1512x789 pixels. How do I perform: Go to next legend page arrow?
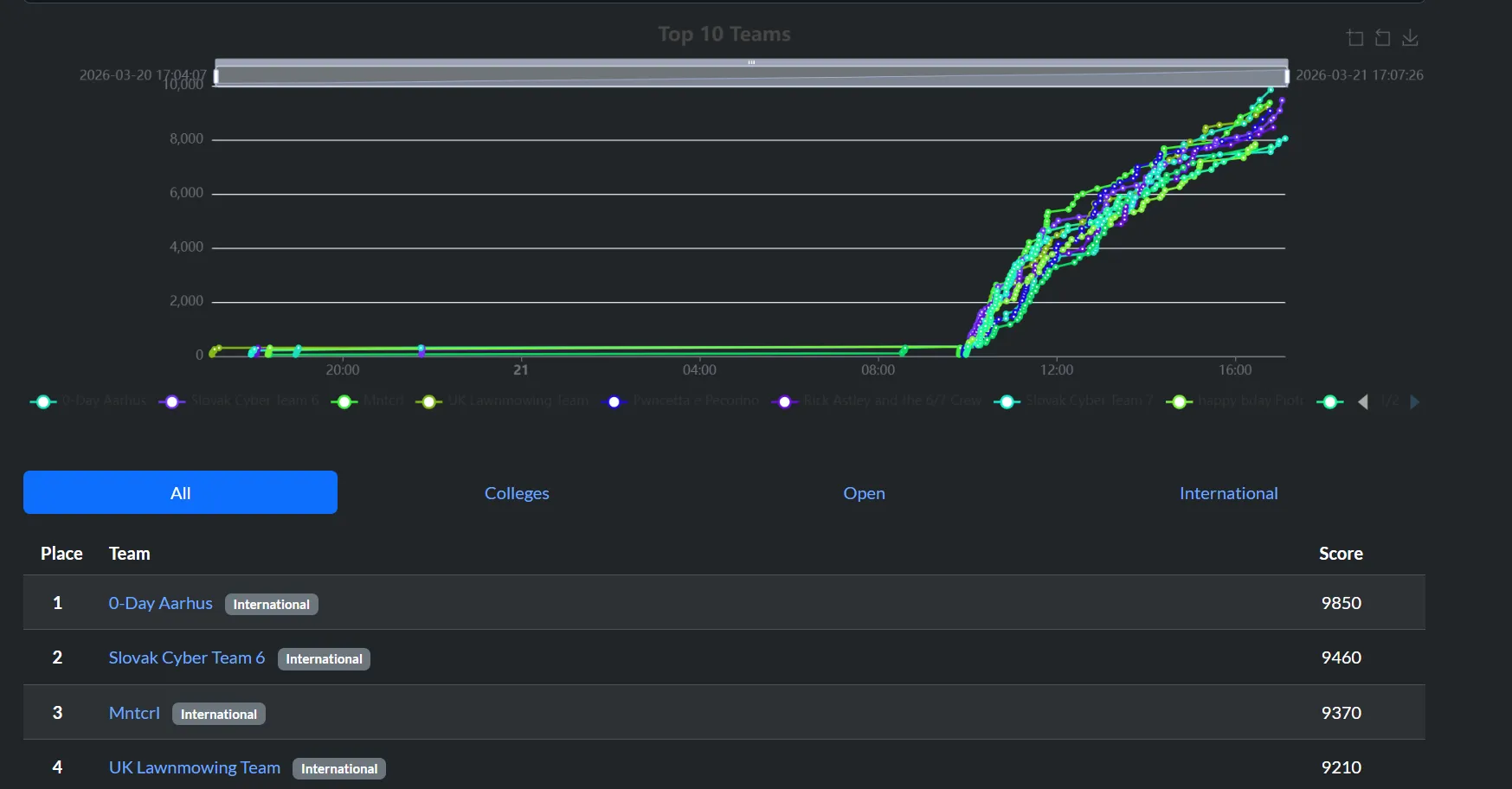tap(1415, 401)
